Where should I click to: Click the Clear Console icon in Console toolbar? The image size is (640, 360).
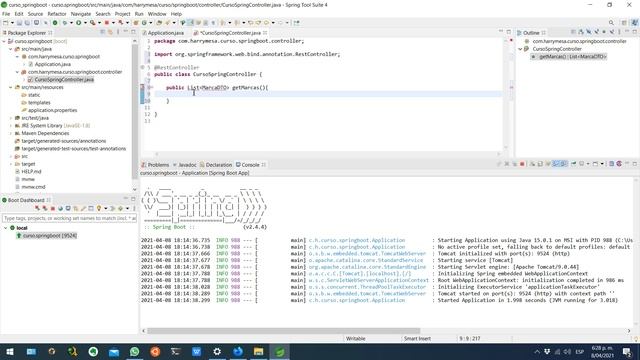pyautogui.click(x=532, y=164)
